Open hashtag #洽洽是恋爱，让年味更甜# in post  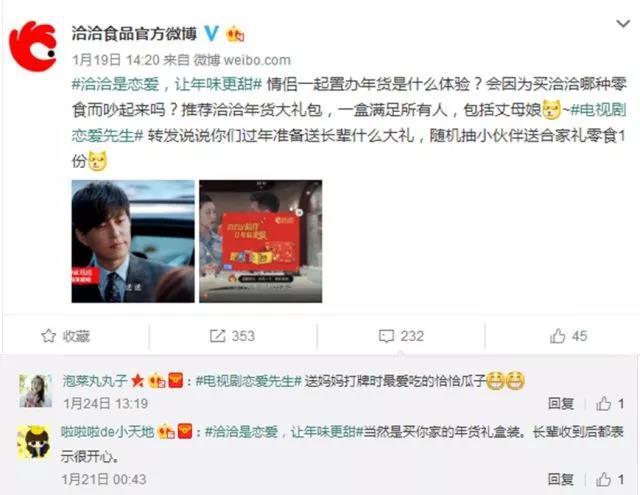click(167, 84)
